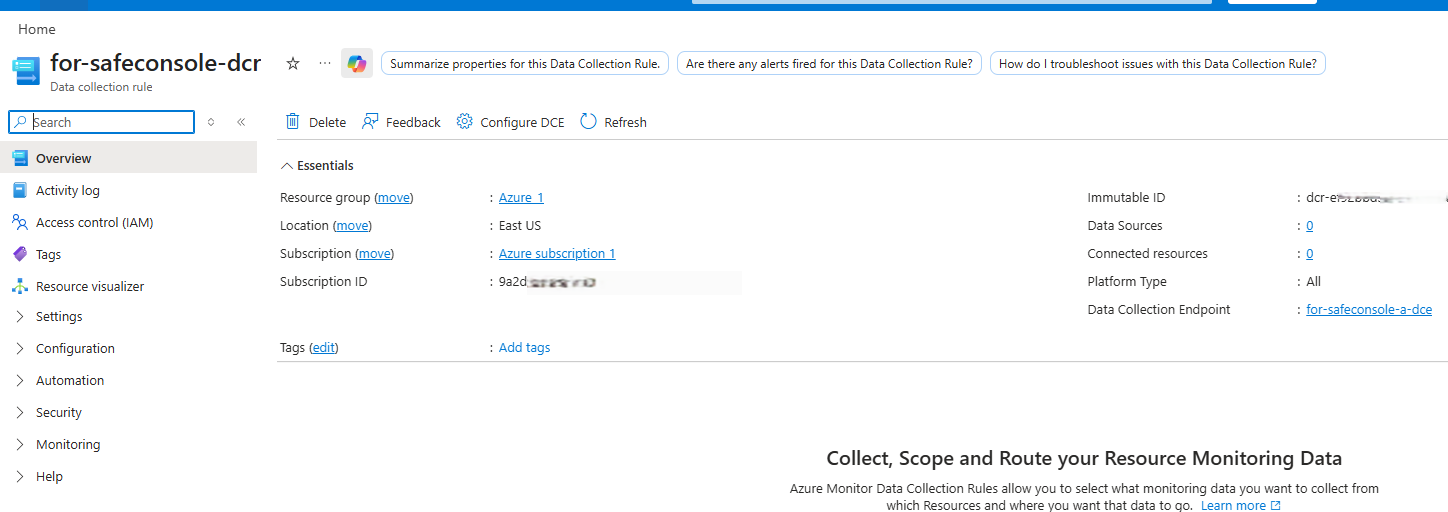This screenshot has height=512, width=1448.
Task: Click move link next to Resource group
Action: [x=394, y=197]
